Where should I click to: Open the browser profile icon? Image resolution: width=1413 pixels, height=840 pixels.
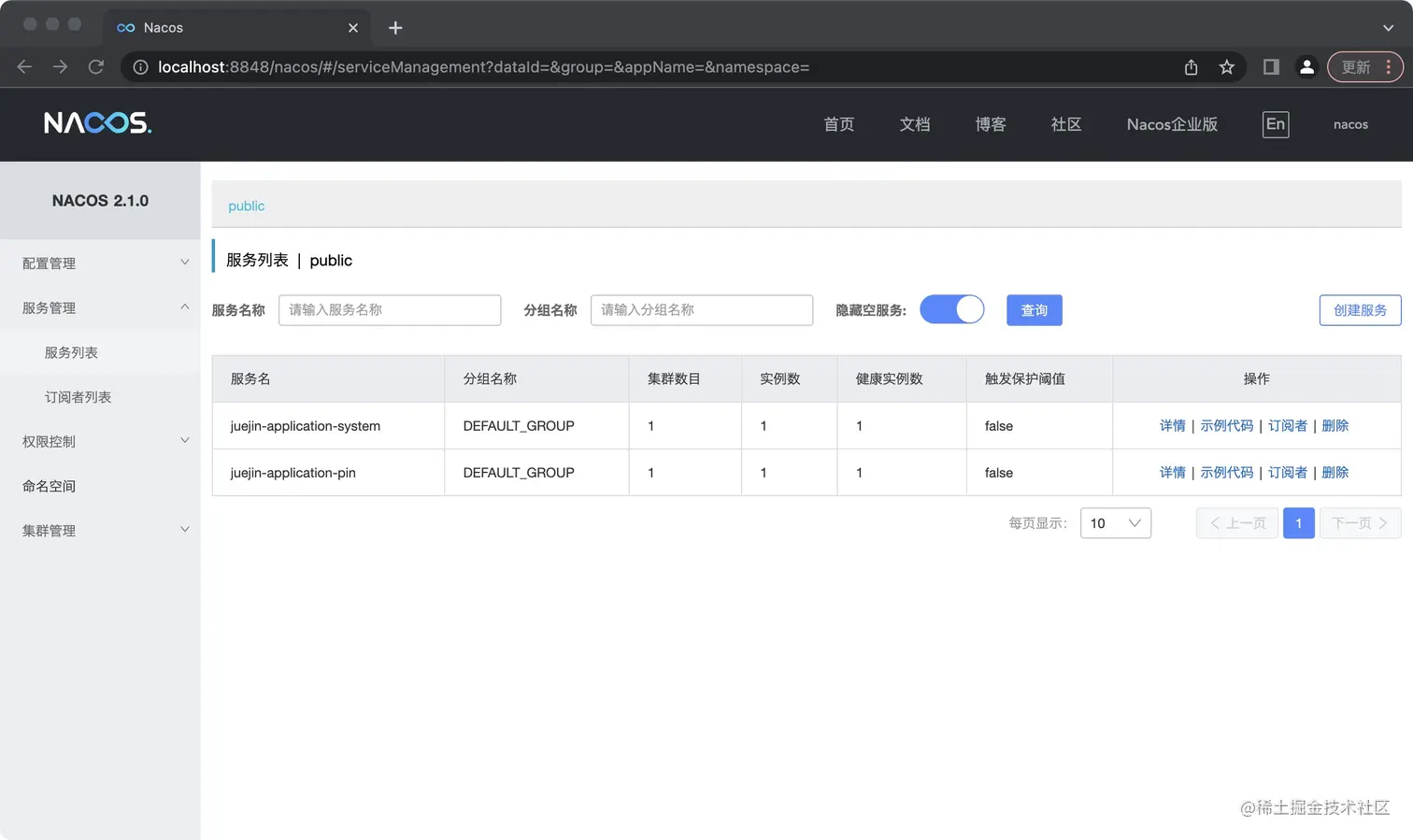click(x=1306, y=67)
